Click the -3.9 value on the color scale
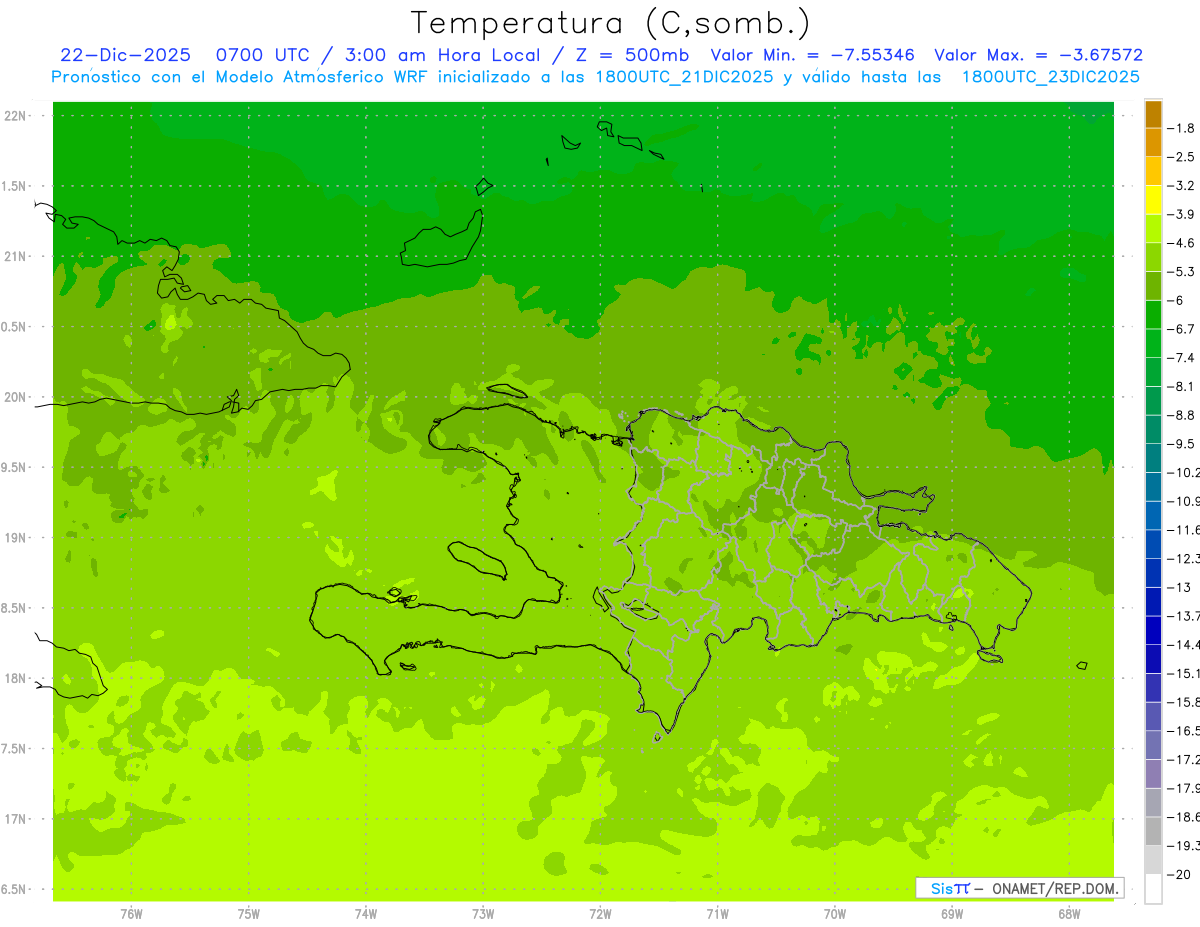This screenshot has width=1200, height=927. pos(1182,214)
